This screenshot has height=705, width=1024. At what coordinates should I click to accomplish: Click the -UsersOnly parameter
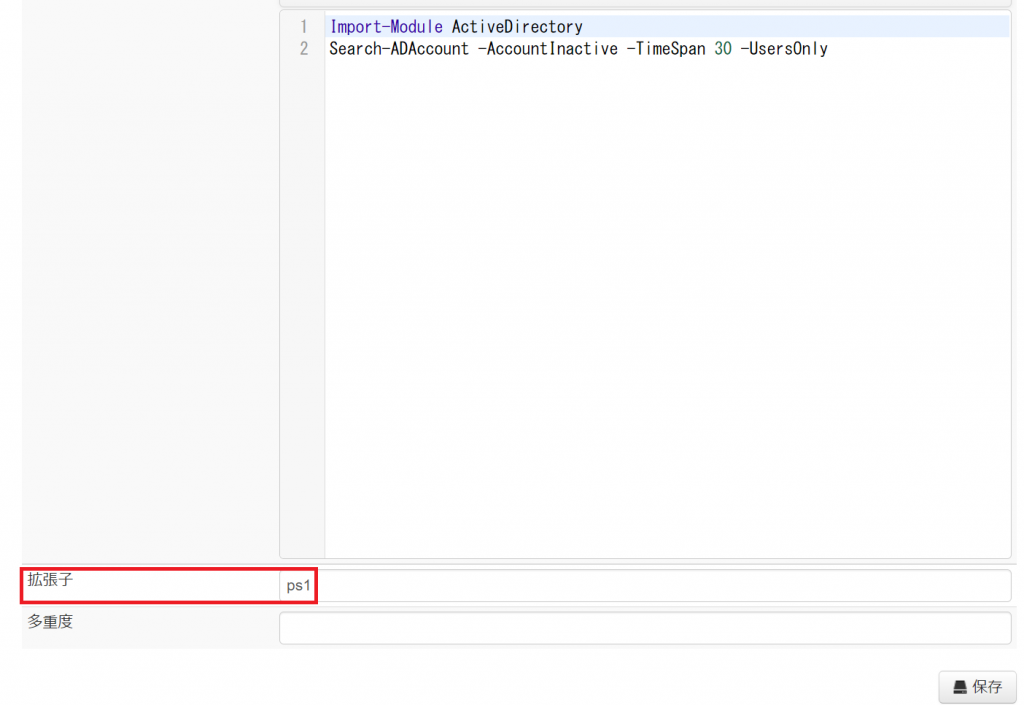tap(784, 49)
